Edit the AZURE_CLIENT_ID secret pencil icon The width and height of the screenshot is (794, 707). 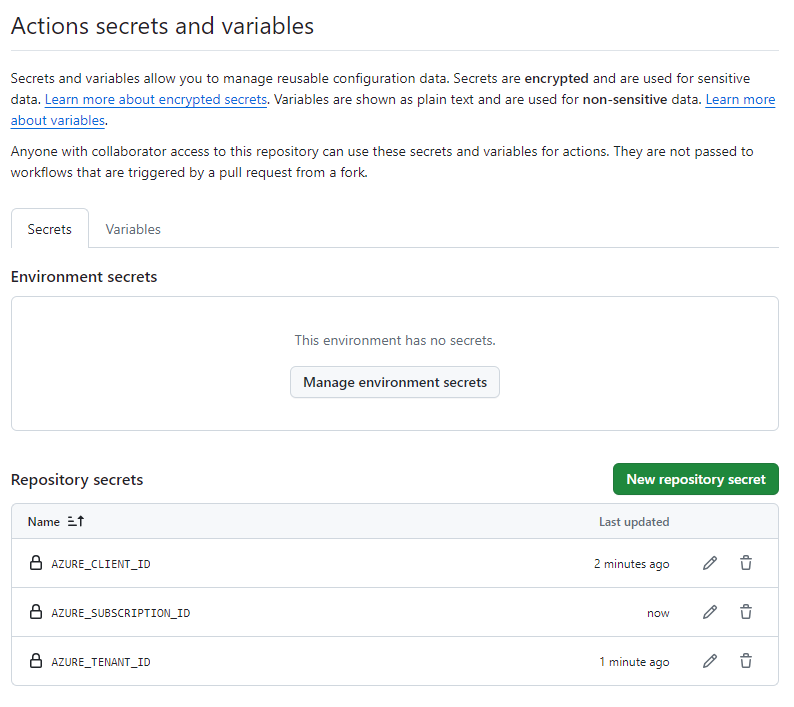[x=710, y=563]
